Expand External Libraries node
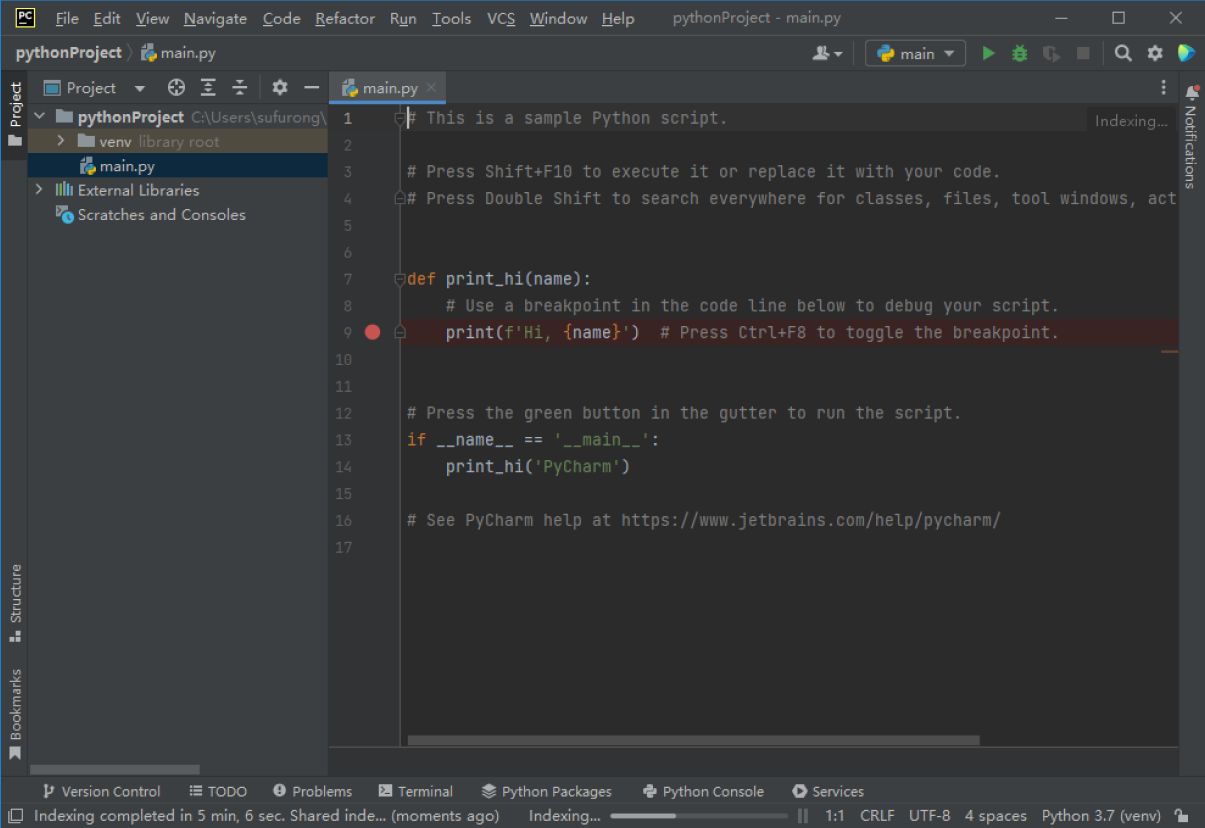1205x828 pixels. pos(39,190)
